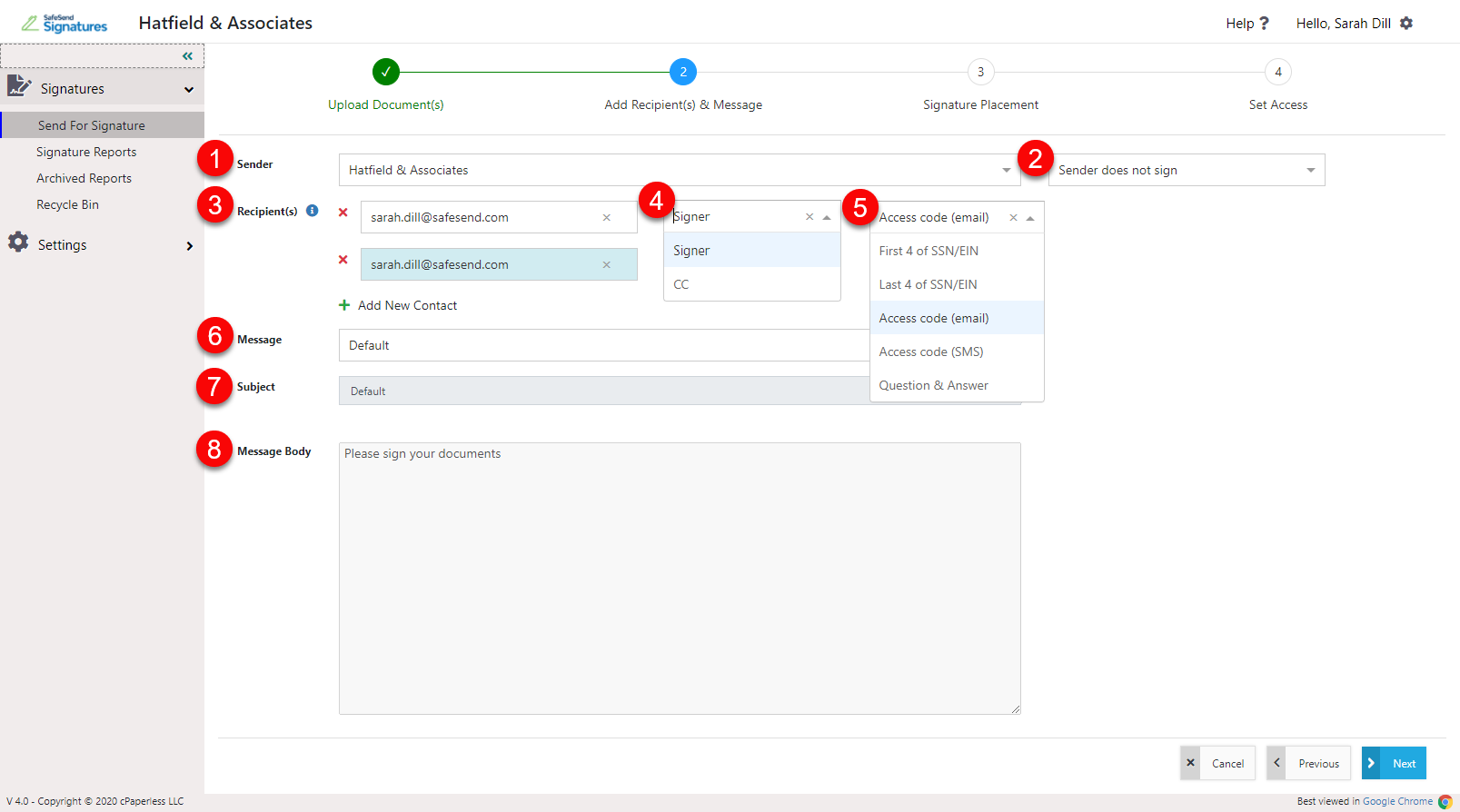The image size is (1460, 812).
Task: Remove the second recipient with red X
Action: pos(343,260)
